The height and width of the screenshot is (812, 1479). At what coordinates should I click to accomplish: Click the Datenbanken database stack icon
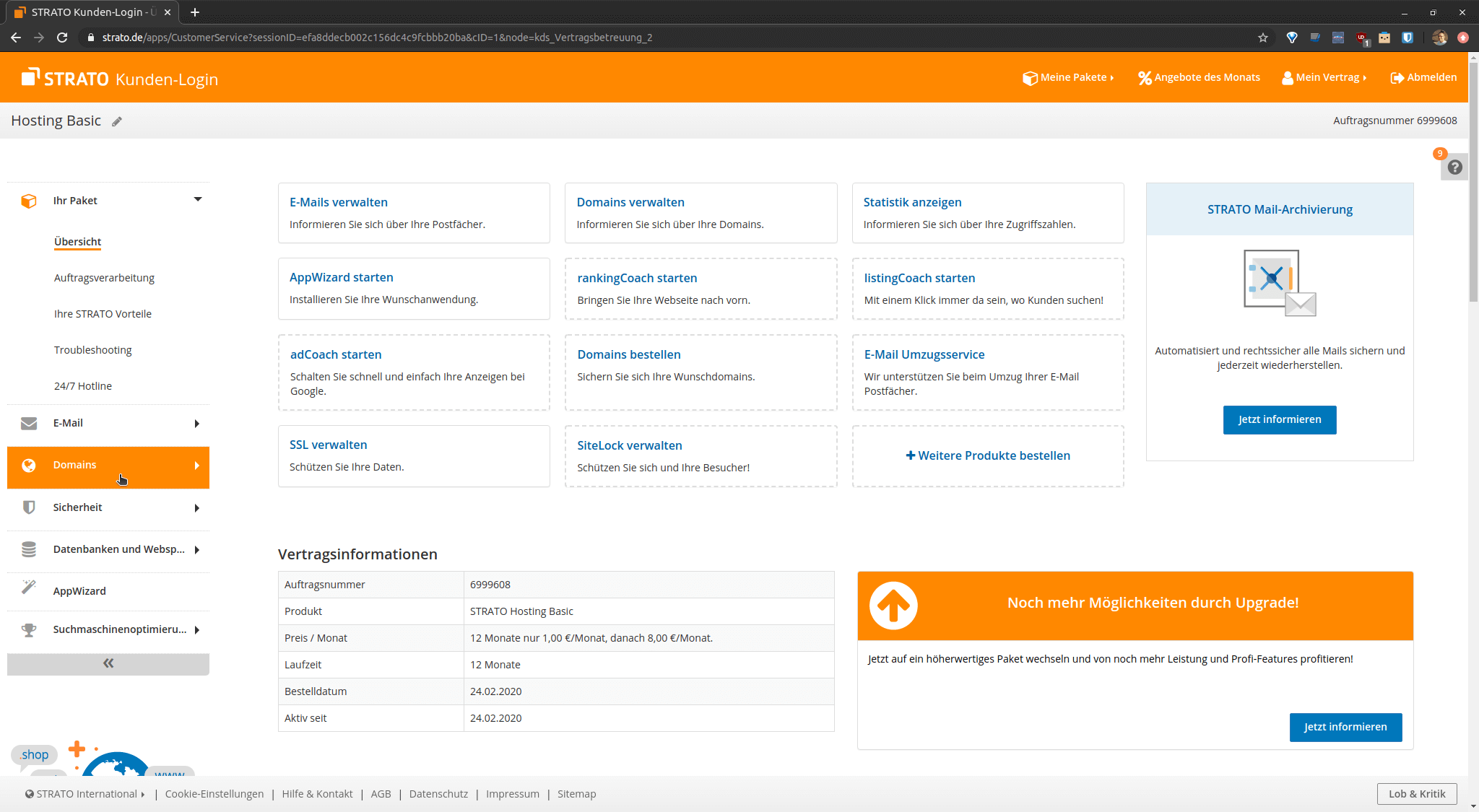pos(29,549)
